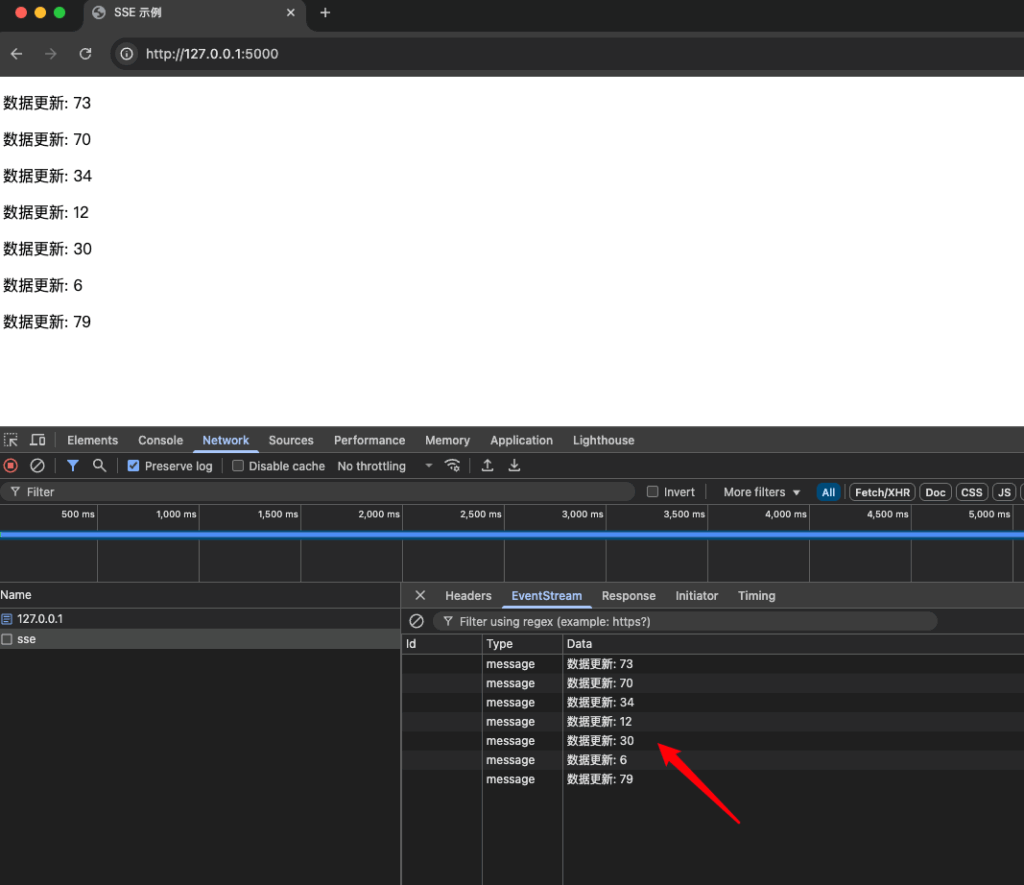Select message row with data 6
The height and width of the screenshot is (885, 1024).
coord(712,760)
